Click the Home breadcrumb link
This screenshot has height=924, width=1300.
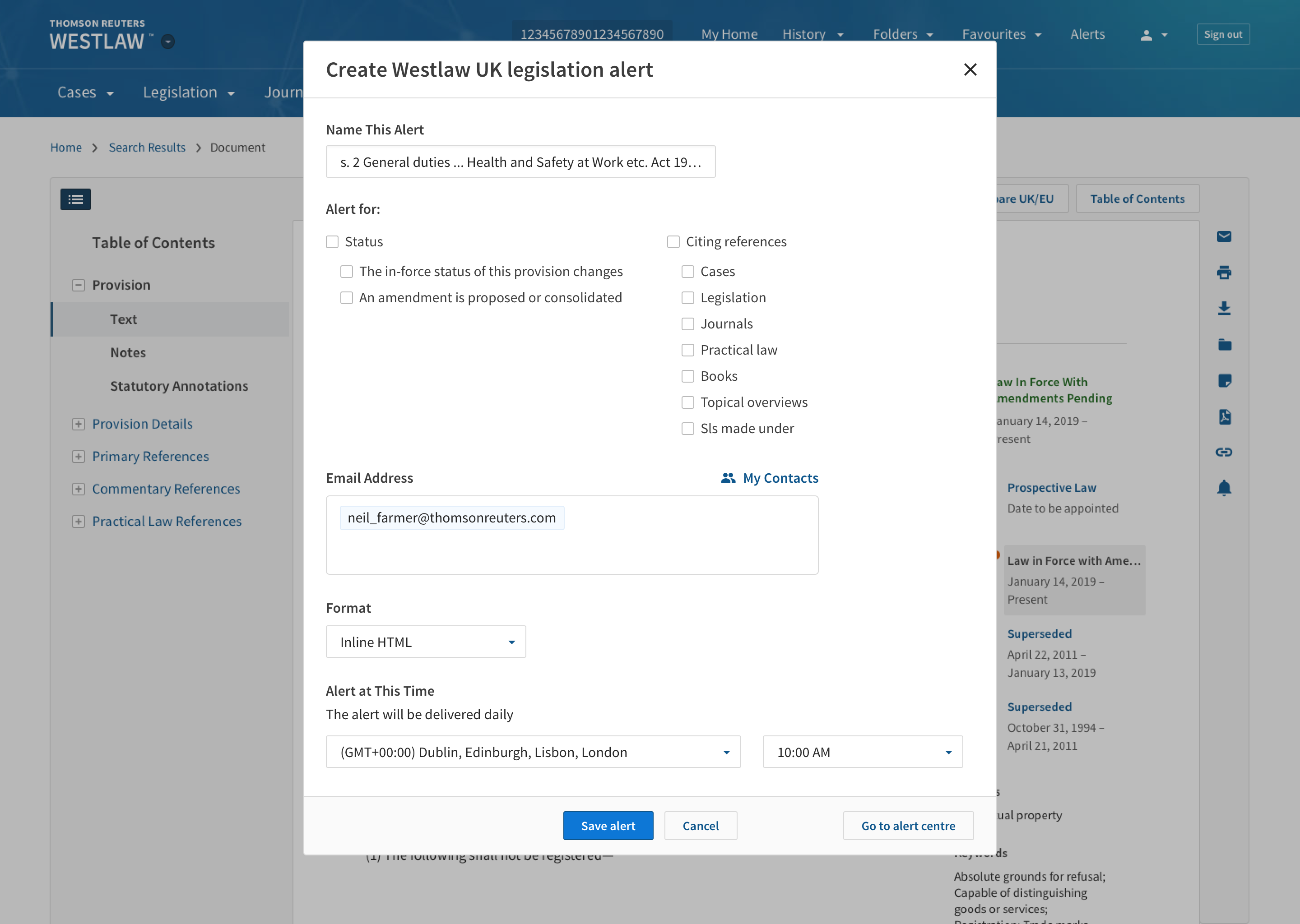pyautogui.click(x=66, y=148)
